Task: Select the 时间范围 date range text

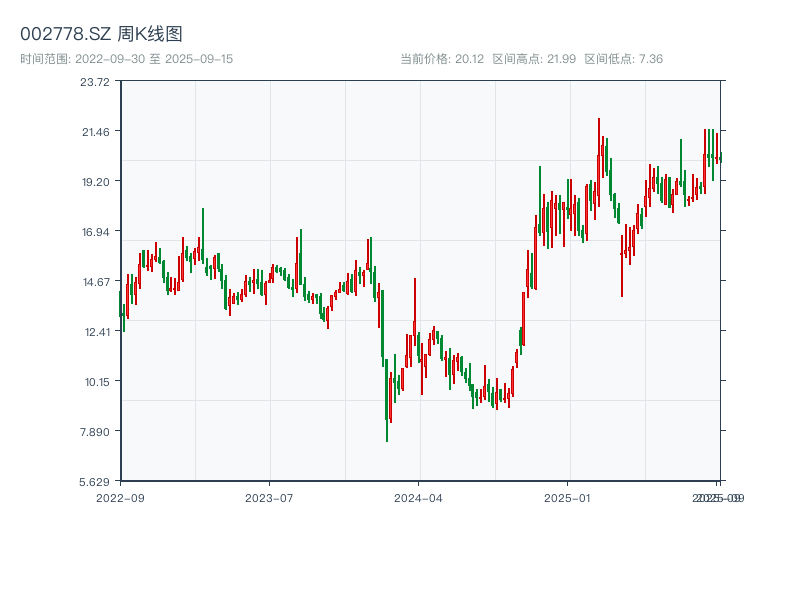Action: 126,59
